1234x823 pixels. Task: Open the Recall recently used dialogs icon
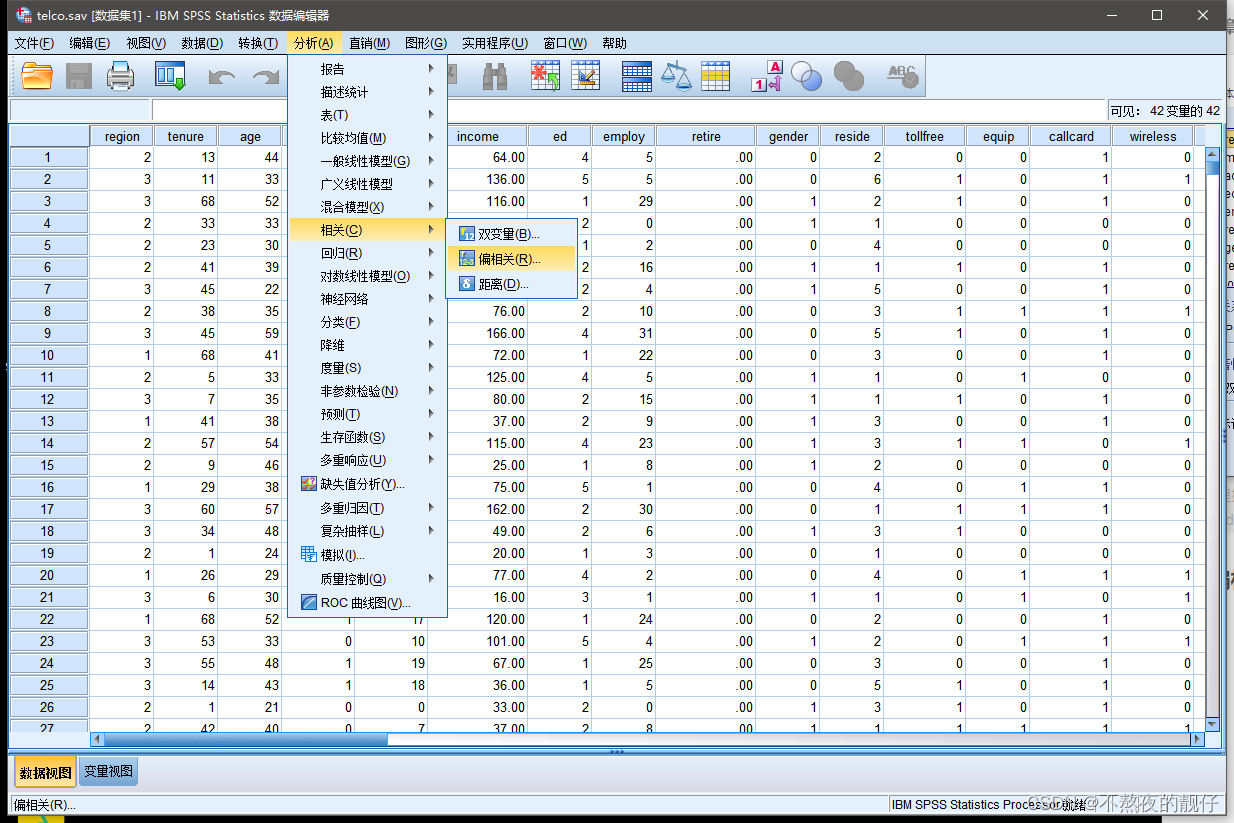[171, 76]
